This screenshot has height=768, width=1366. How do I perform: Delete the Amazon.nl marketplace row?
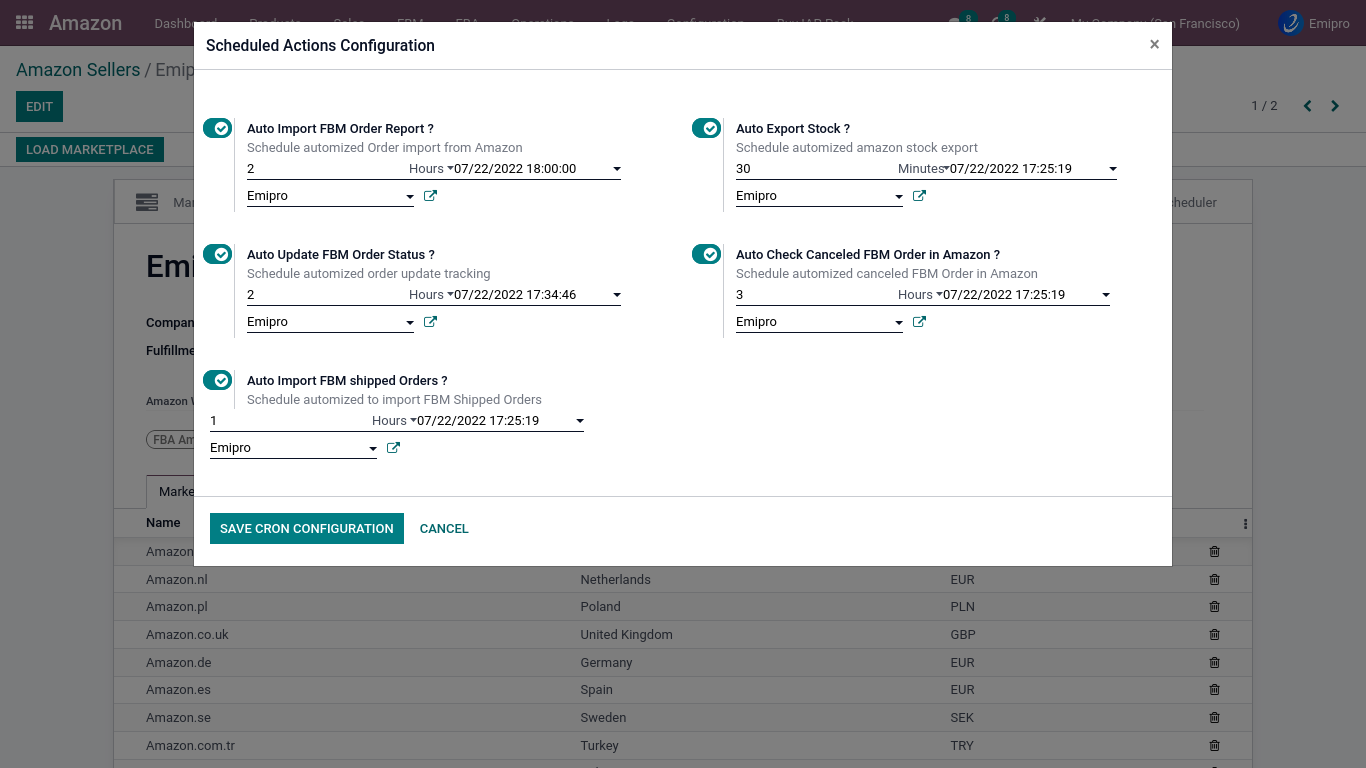point(1214,579)
